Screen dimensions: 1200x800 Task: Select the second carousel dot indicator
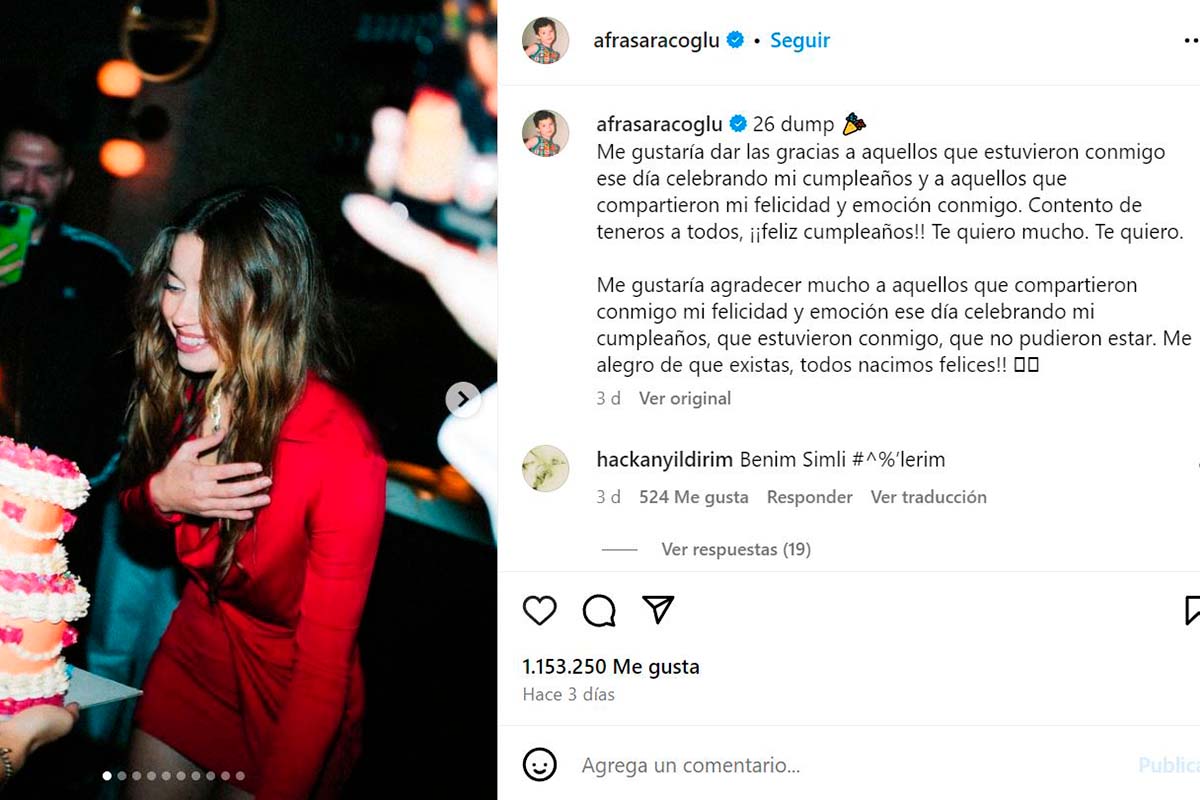coord(122,775)
